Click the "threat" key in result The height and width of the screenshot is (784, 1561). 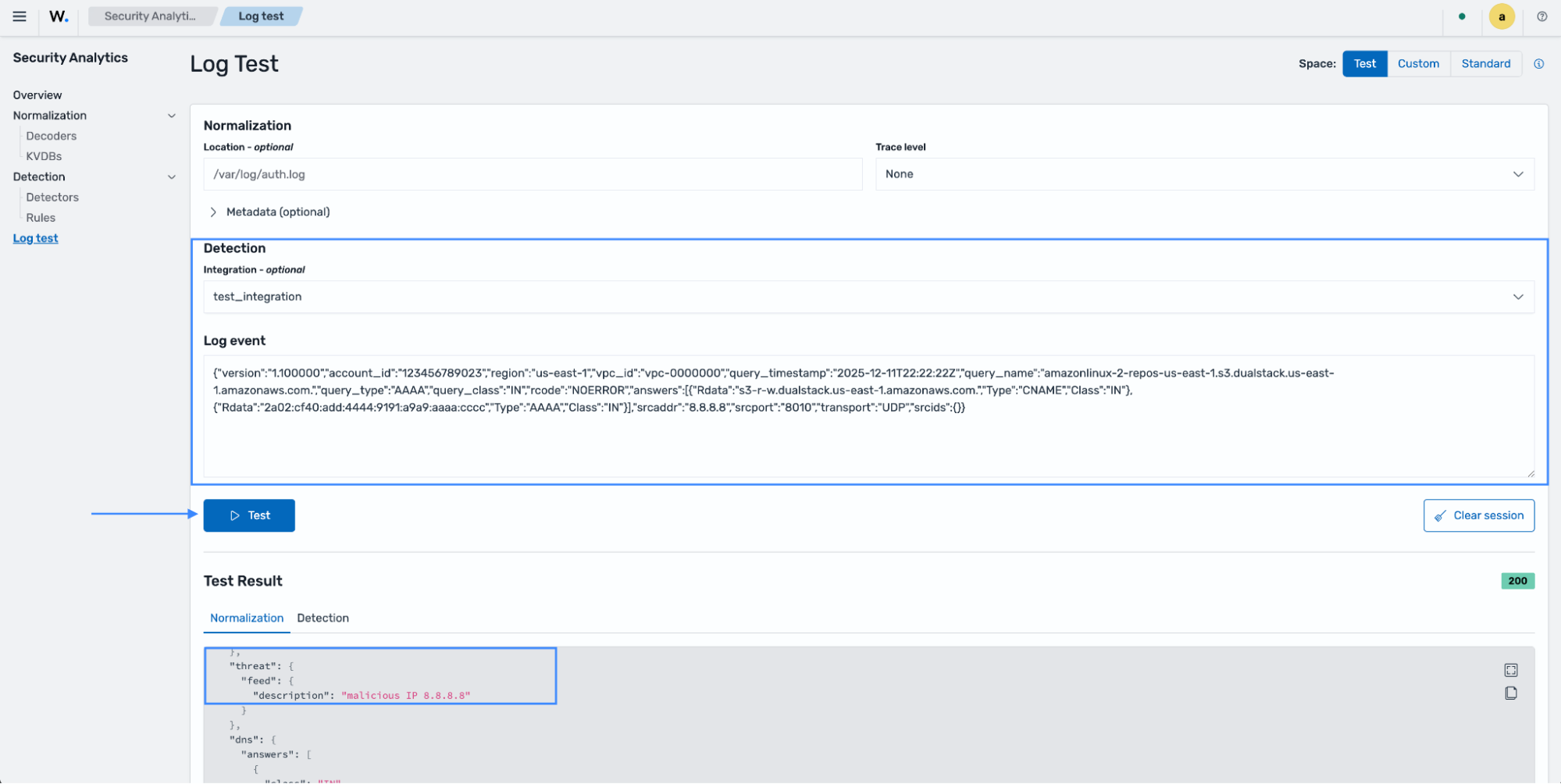[253, 666]
